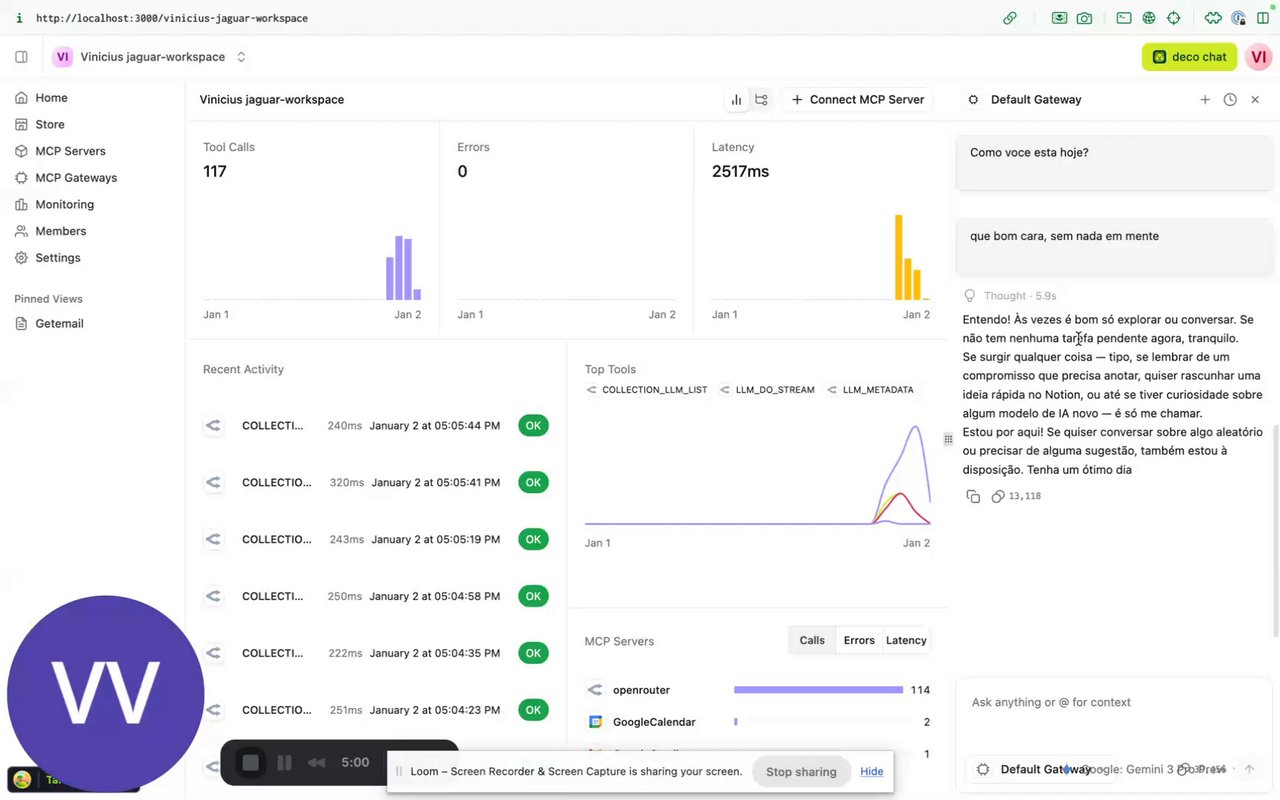The image size is (1280, 800).
Task: Stop the Loom recording
Action: [251, 763]
